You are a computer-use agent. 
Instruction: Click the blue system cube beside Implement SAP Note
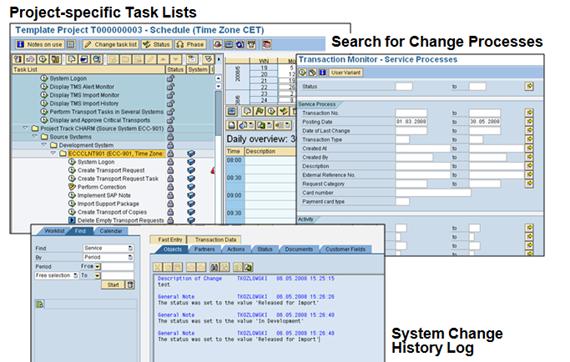(x=191, y=195)
